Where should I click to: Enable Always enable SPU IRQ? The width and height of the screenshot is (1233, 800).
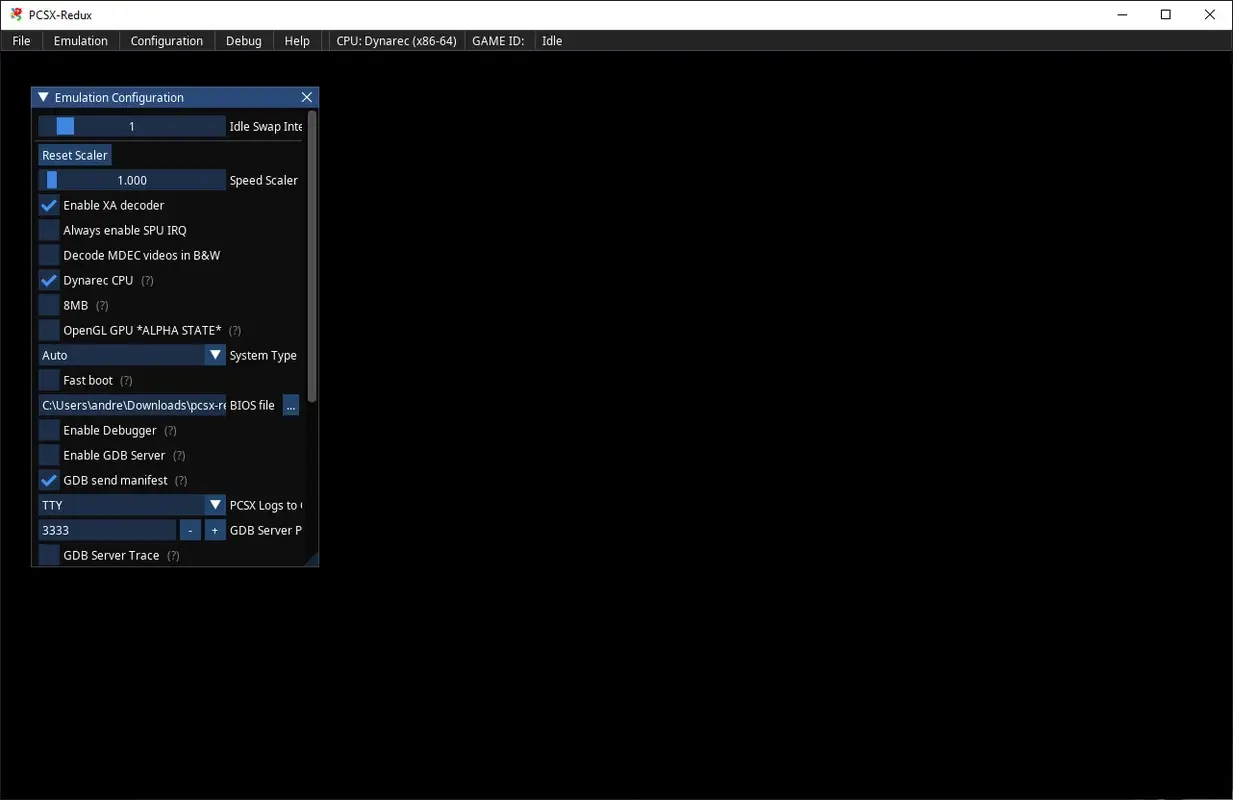(x=48, y=230)
